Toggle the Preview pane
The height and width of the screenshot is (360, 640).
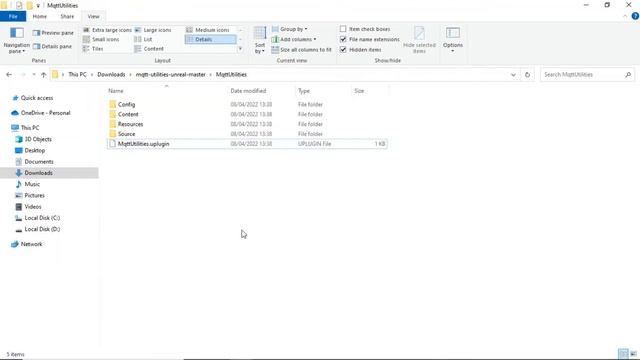click(53, 33)
